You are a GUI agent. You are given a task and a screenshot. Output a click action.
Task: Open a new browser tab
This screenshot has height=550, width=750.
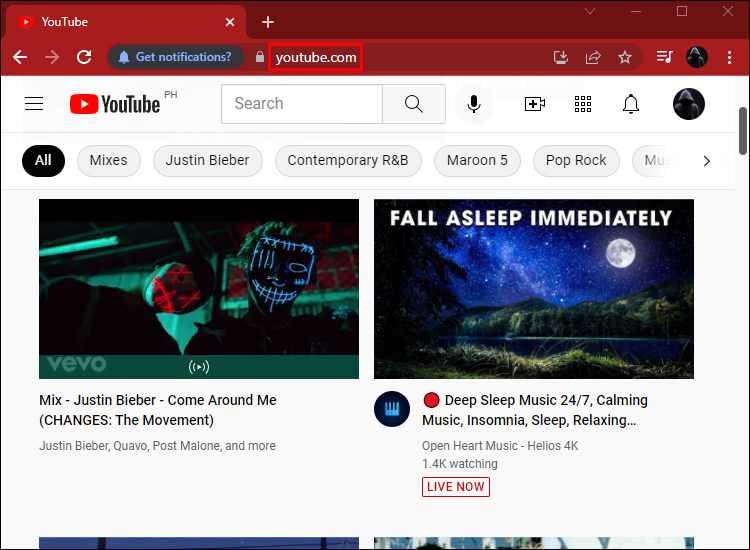coord(268,22)
